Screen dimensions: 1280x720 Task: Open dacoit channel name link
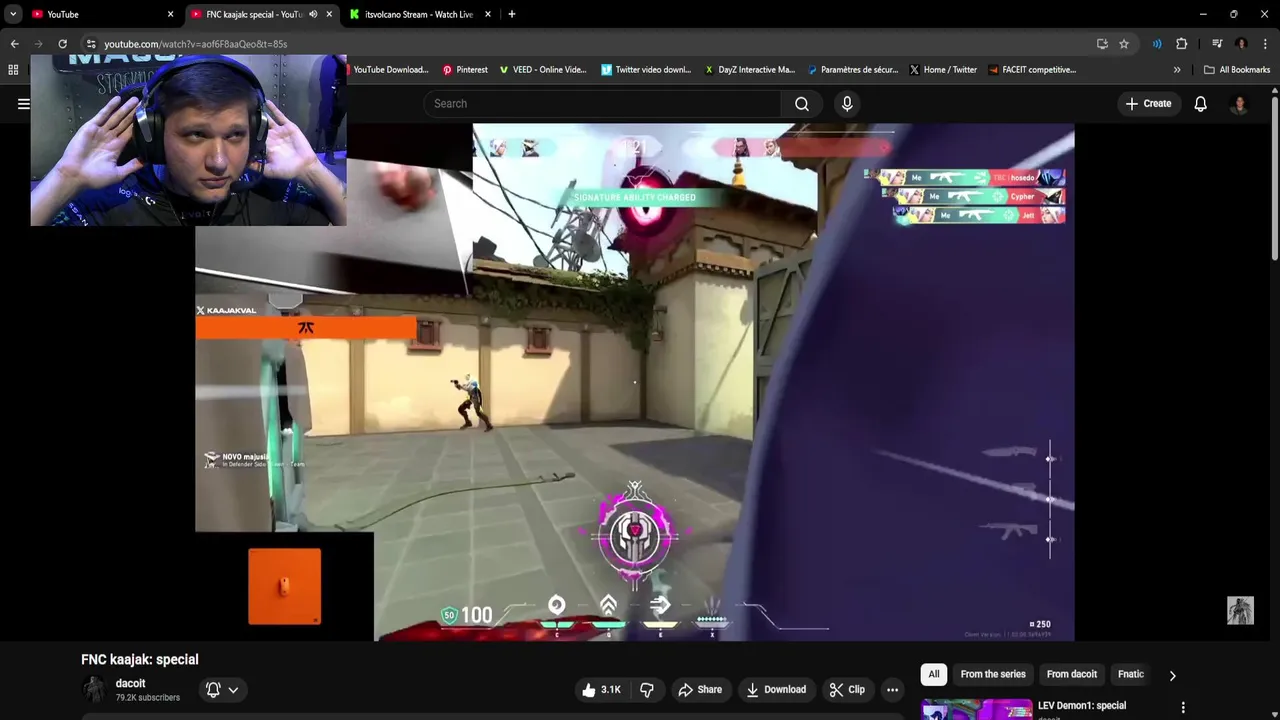pos(130,684)
